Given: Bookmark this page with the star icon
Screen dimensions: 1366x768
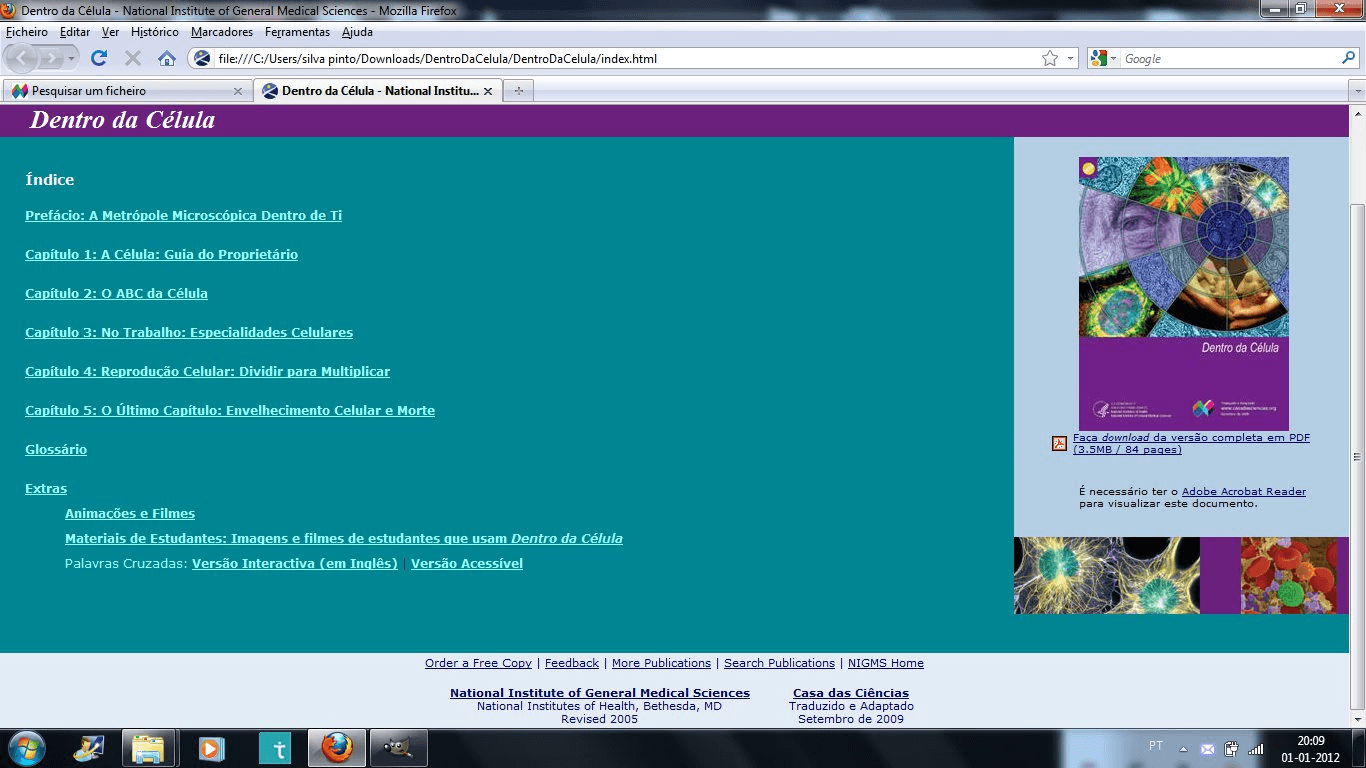Looking at the screenshot, I should tap(1050, 58).
